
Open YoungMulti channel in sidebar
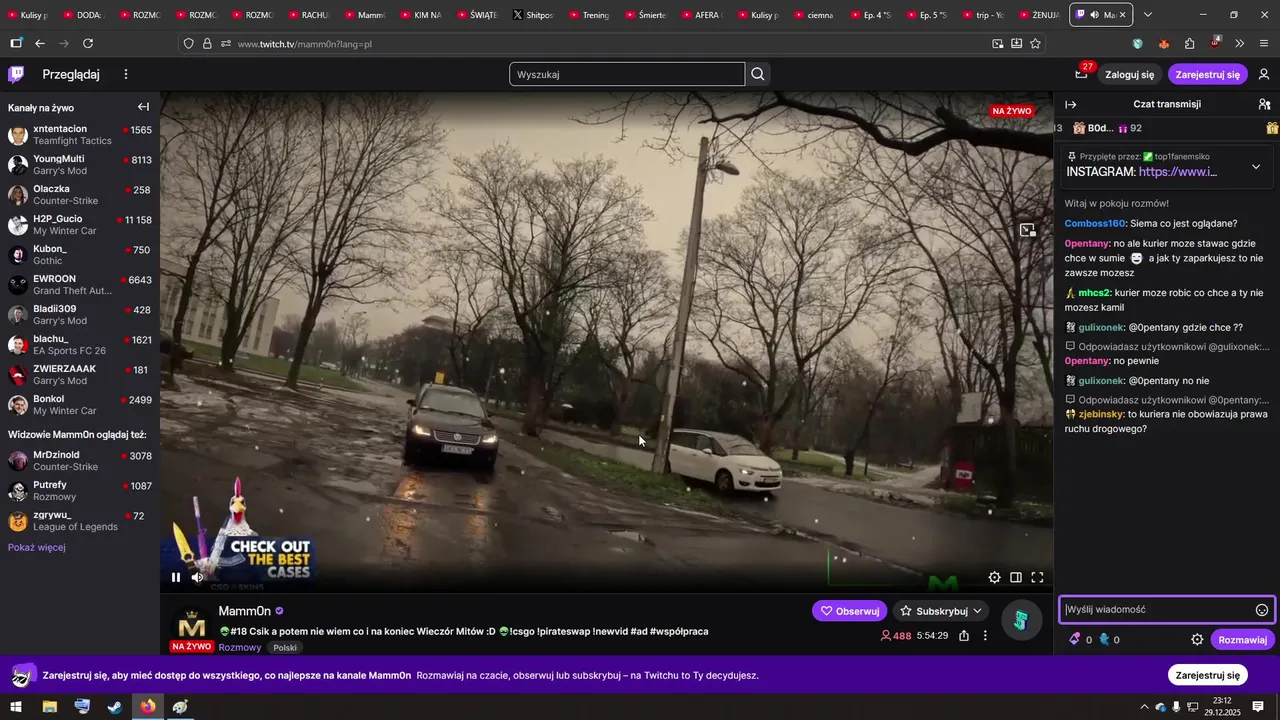tap(80, 165)
